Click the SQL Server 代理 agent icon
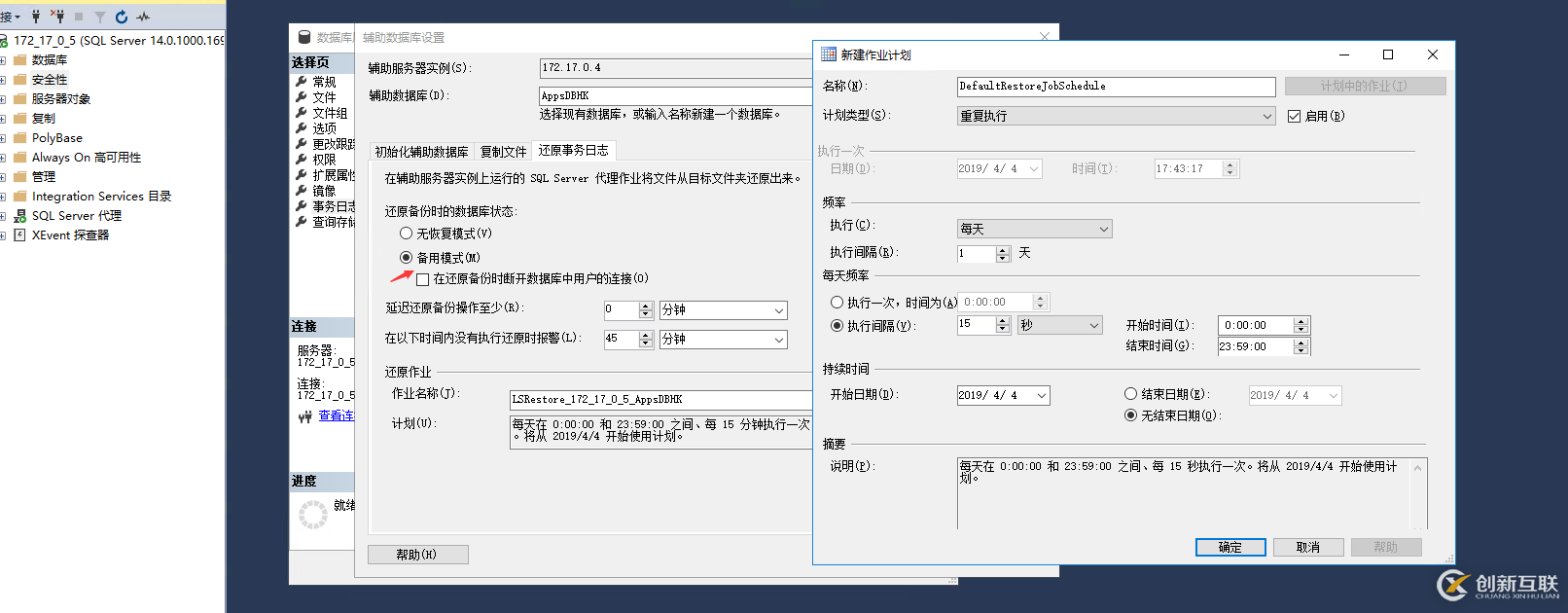The image size is (1568, 613). [19, 216]
